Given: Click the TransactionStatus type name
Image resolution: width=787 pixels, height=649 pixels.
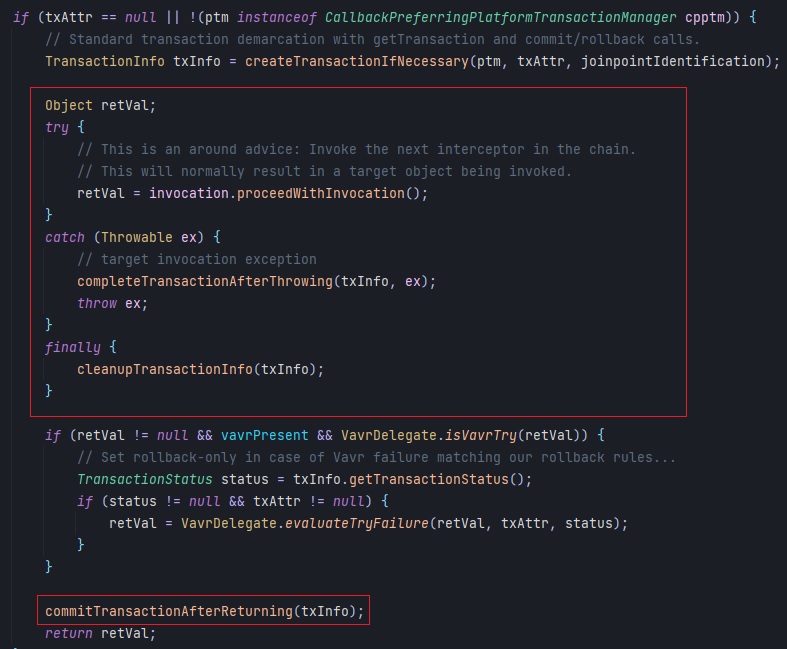Looking at the screenshot, I should [x=145, y=479].
